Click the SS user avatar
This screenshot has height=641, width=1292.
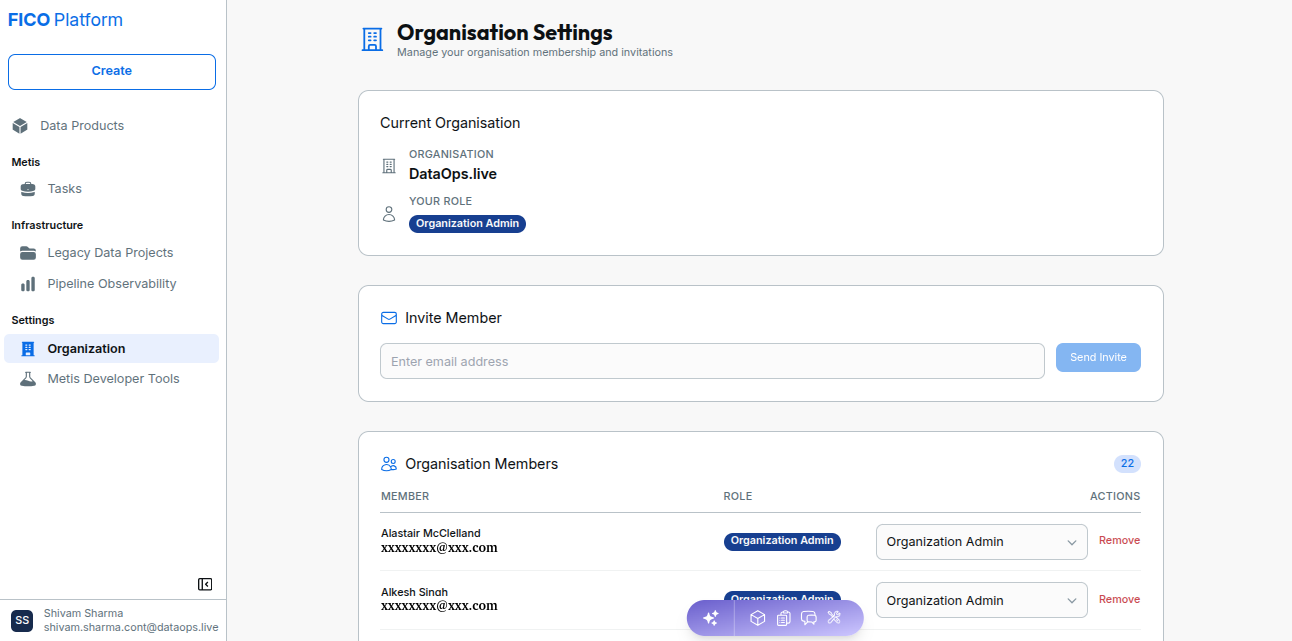click(22, 620)
